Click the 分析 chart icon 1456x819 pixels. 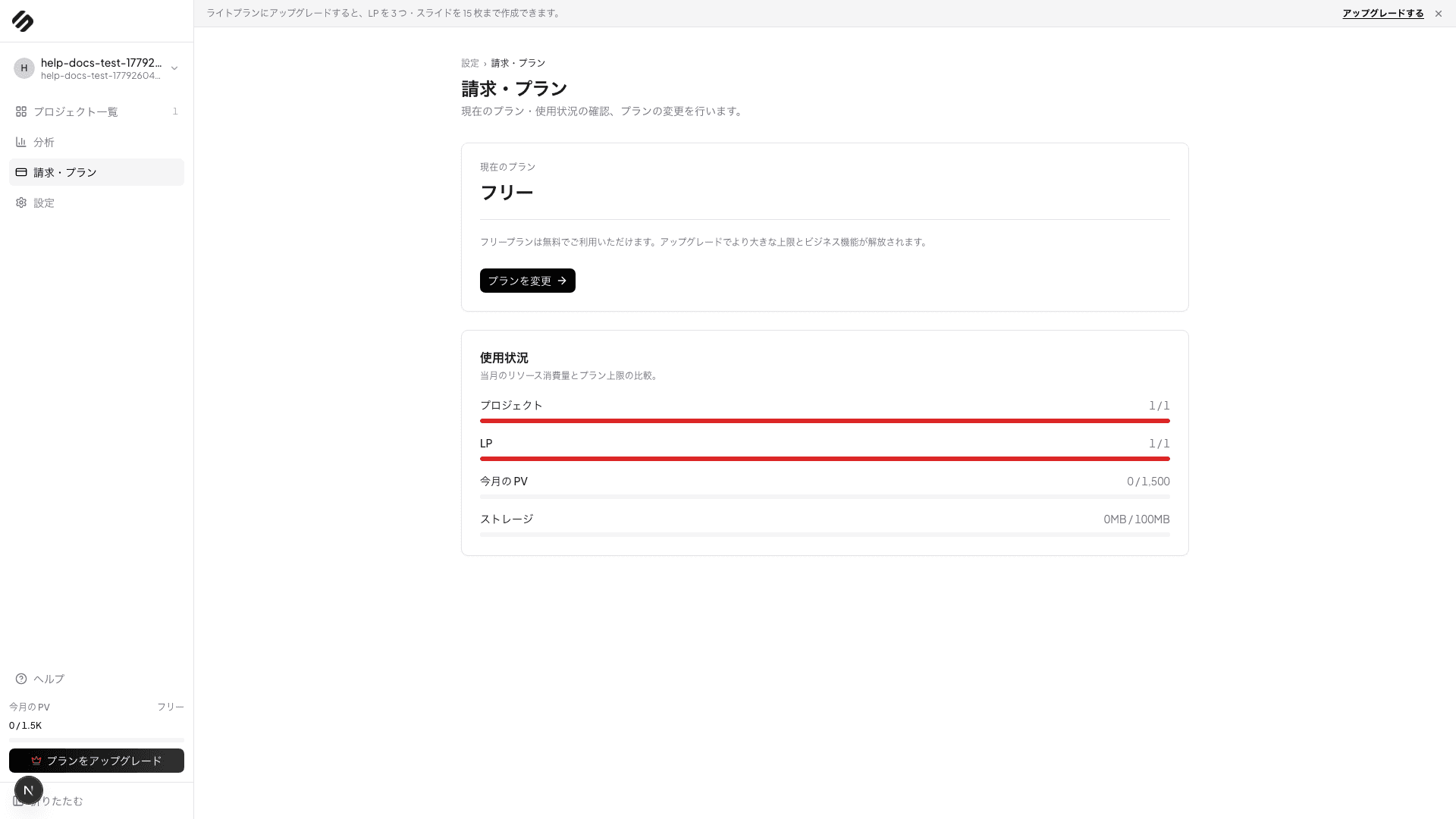point(21,142)
